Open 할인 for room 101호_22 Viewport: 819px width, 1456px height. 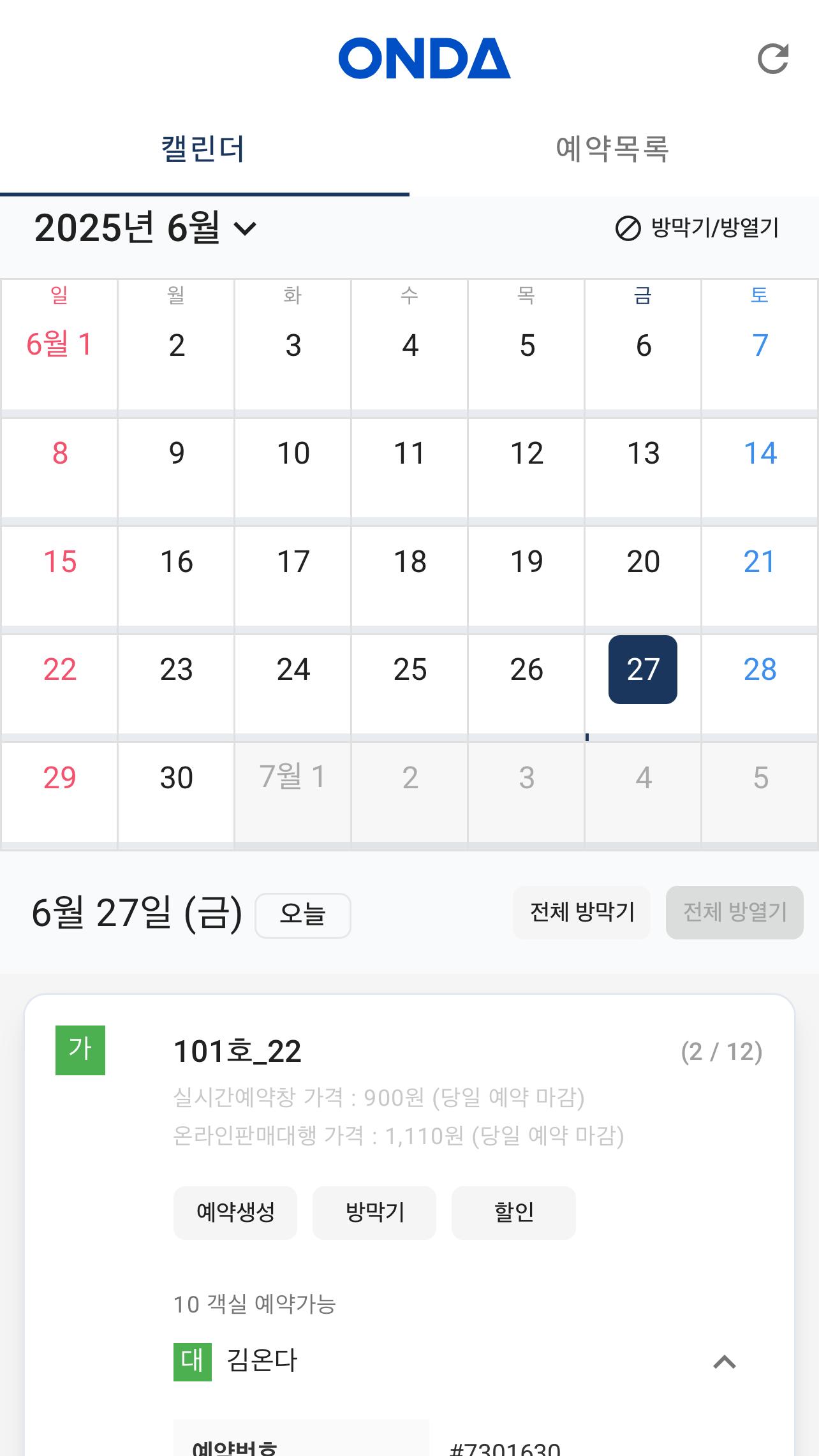click(x=513, y=1212)
